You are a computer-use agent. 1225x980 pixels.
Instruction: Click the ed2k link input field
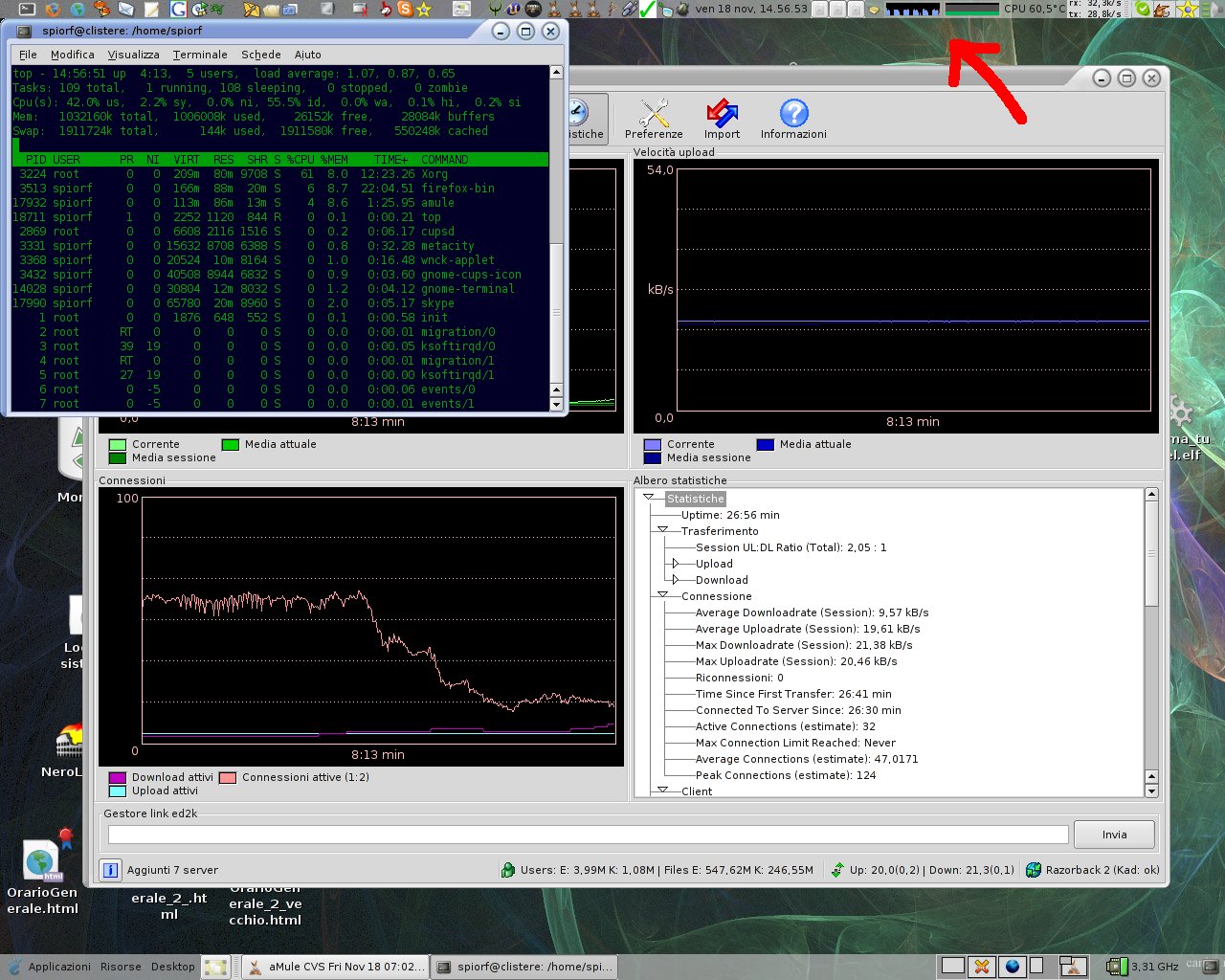(x=588, y=835)
